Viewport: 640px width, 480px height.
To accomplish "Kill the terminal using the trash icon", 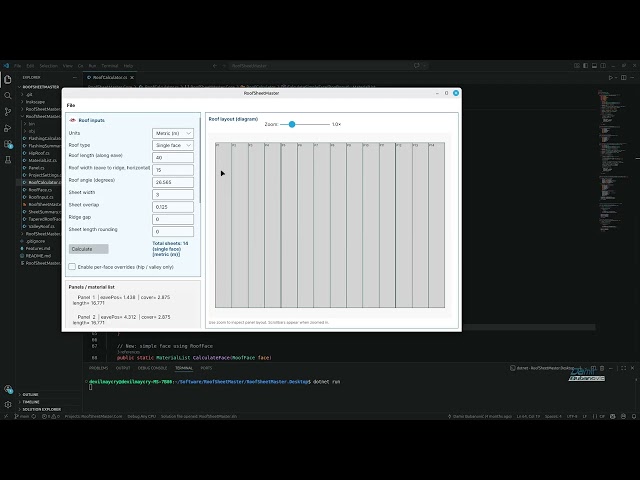I will (602, 368).
